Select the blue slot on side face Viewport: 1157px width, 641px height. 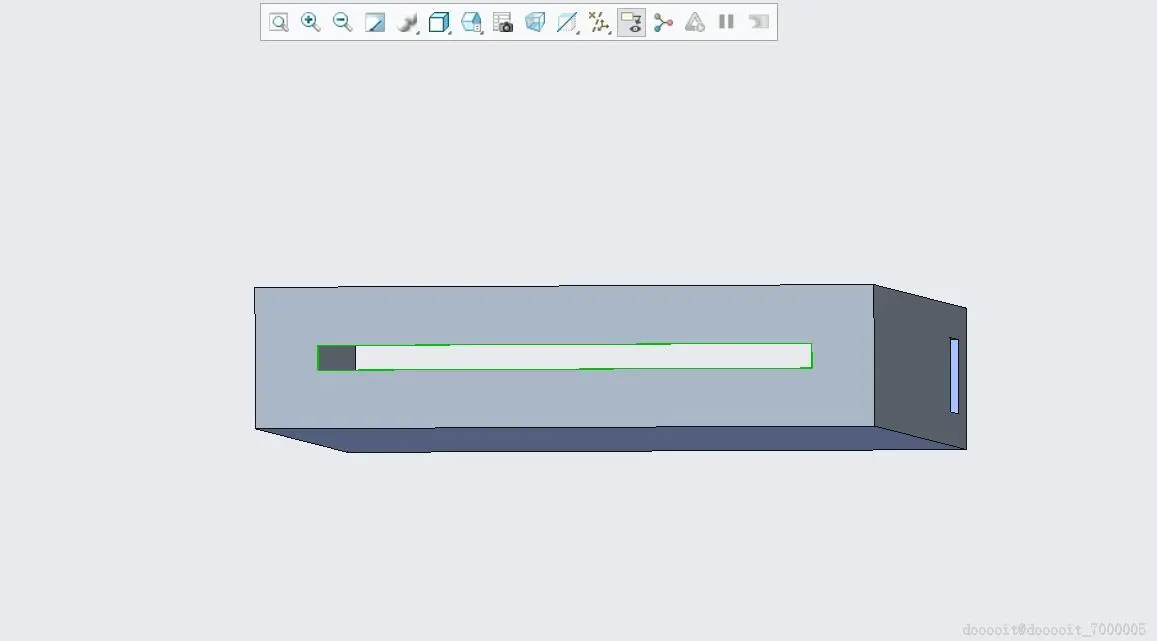[x=954, y=375]
